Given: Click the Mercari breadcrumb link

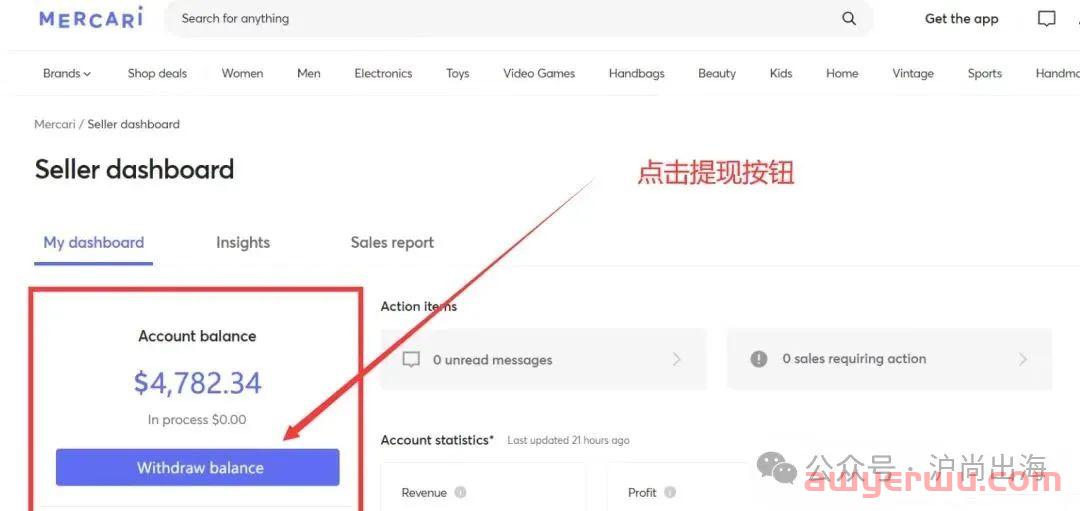Looking at the screenshot, I should tap(54, 124).
